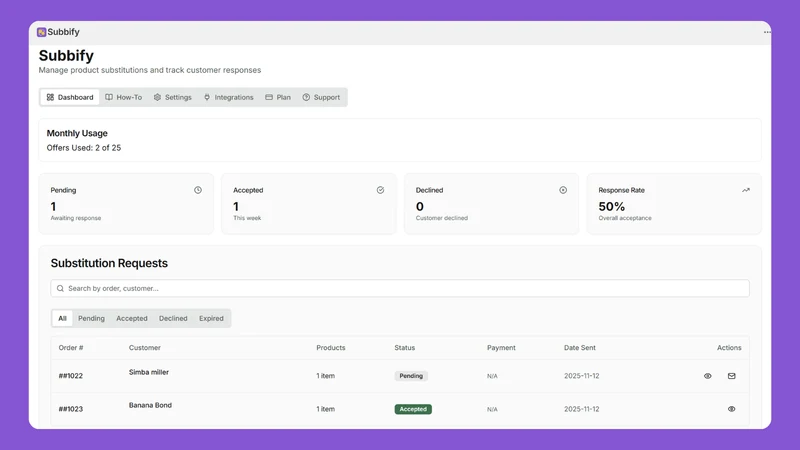
Task: Filter requests by Accepted
Action: tap(132, 318)
